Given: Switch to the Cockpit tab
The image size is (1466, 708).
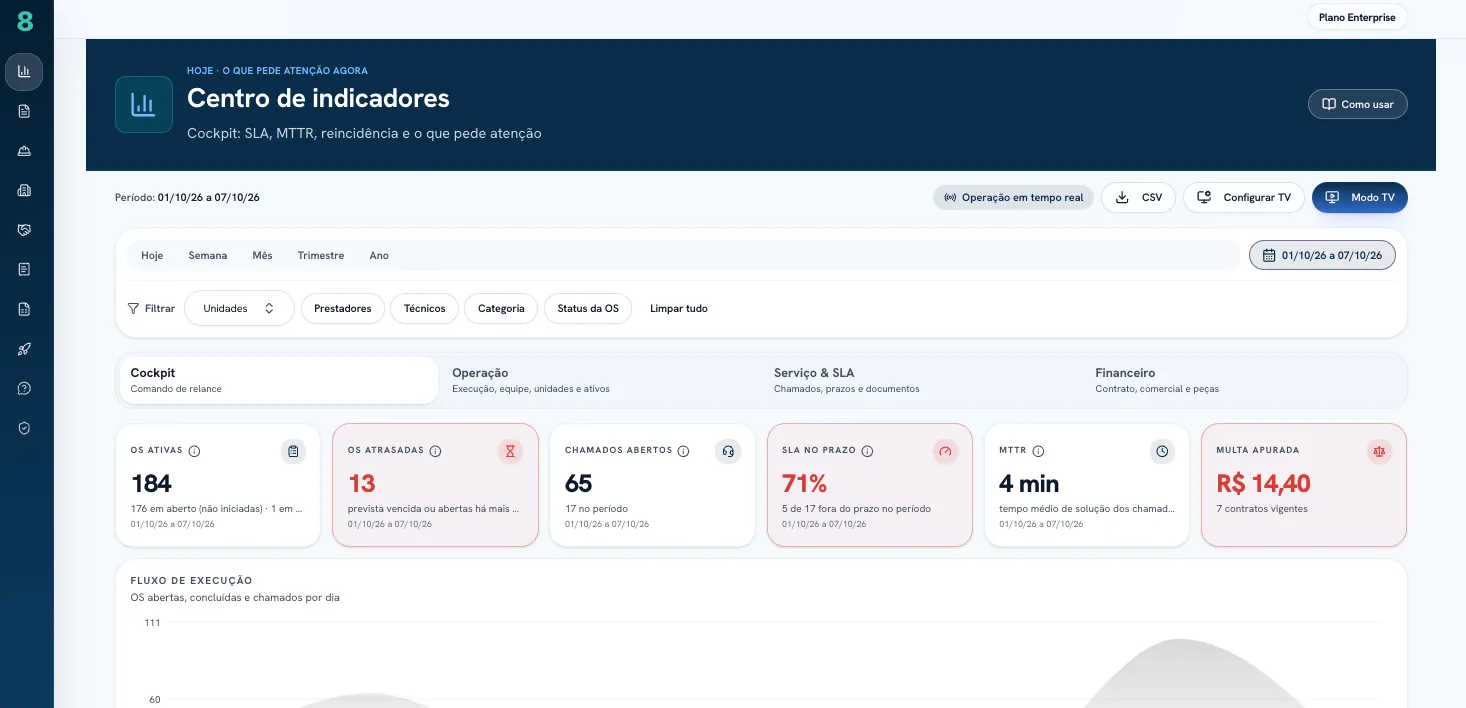Looking at the screenshot, I should pos(278,380).
